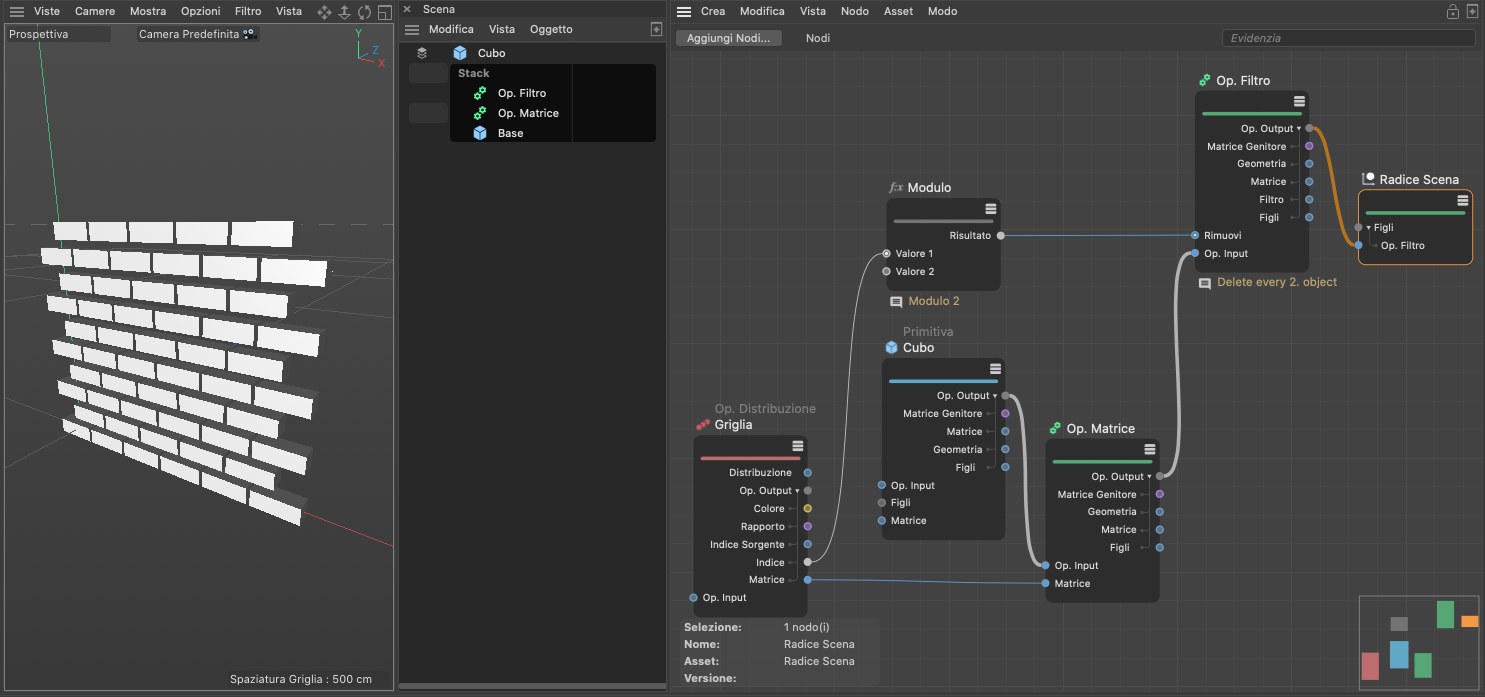Click the Rimuovi input port on Op. Filtro
Viewport: 1485px width, 697px height.
point(1195,236)
